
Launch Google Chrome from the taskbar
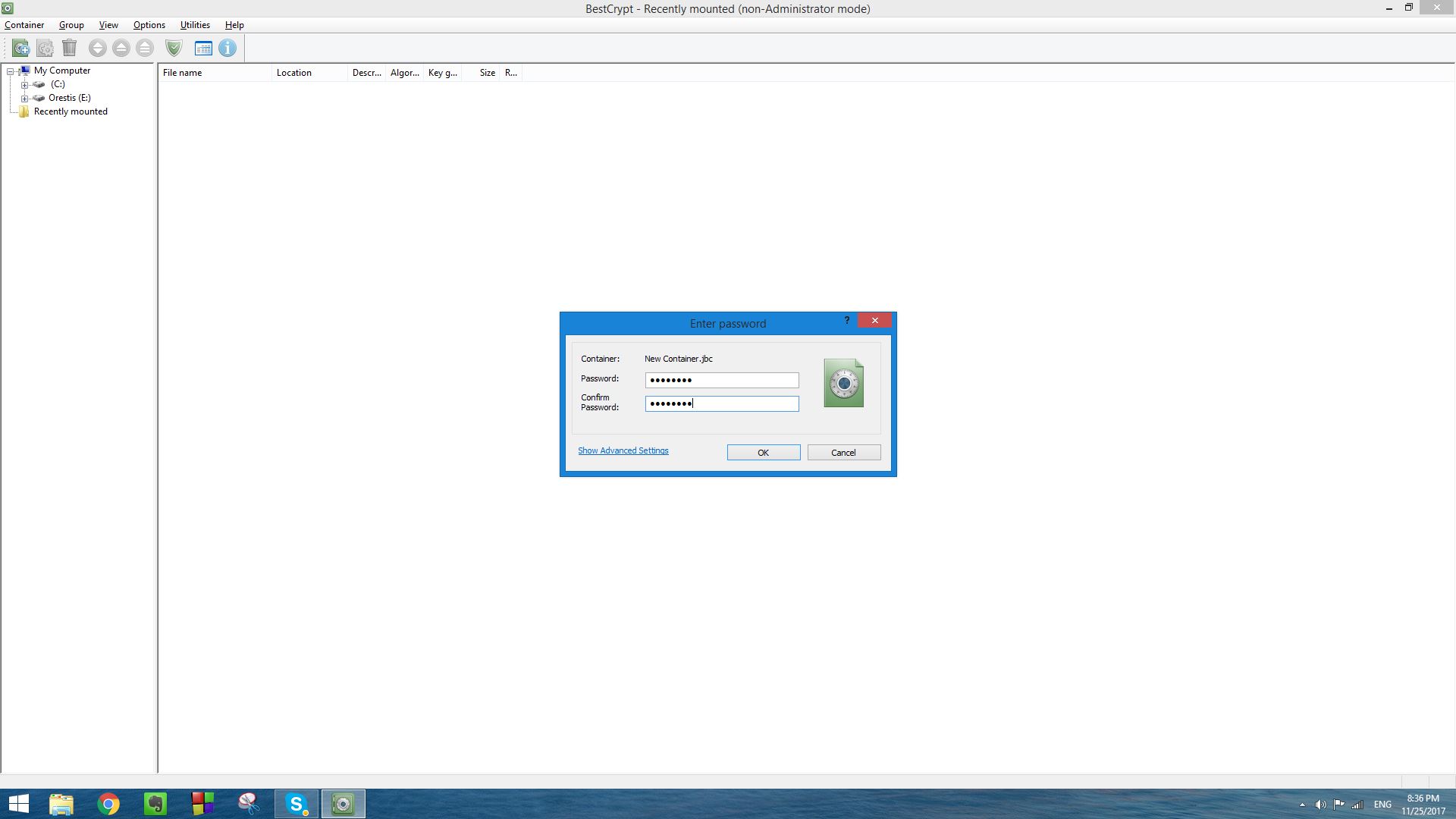(x=108, y=804)
